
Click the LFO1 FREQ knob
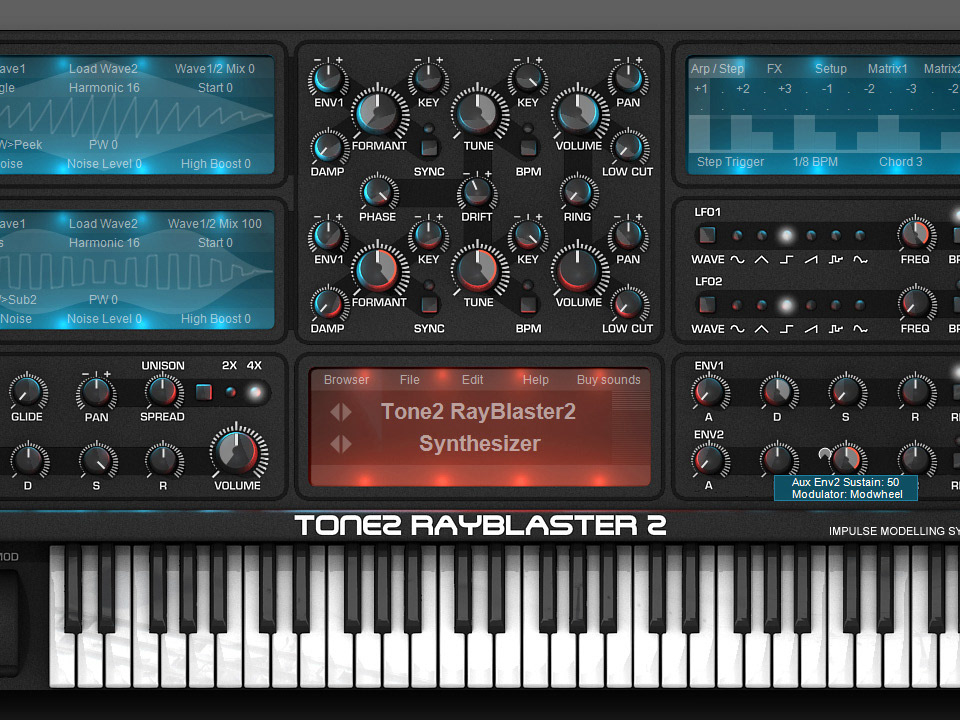pyautogui.click(x=916, y=234)
